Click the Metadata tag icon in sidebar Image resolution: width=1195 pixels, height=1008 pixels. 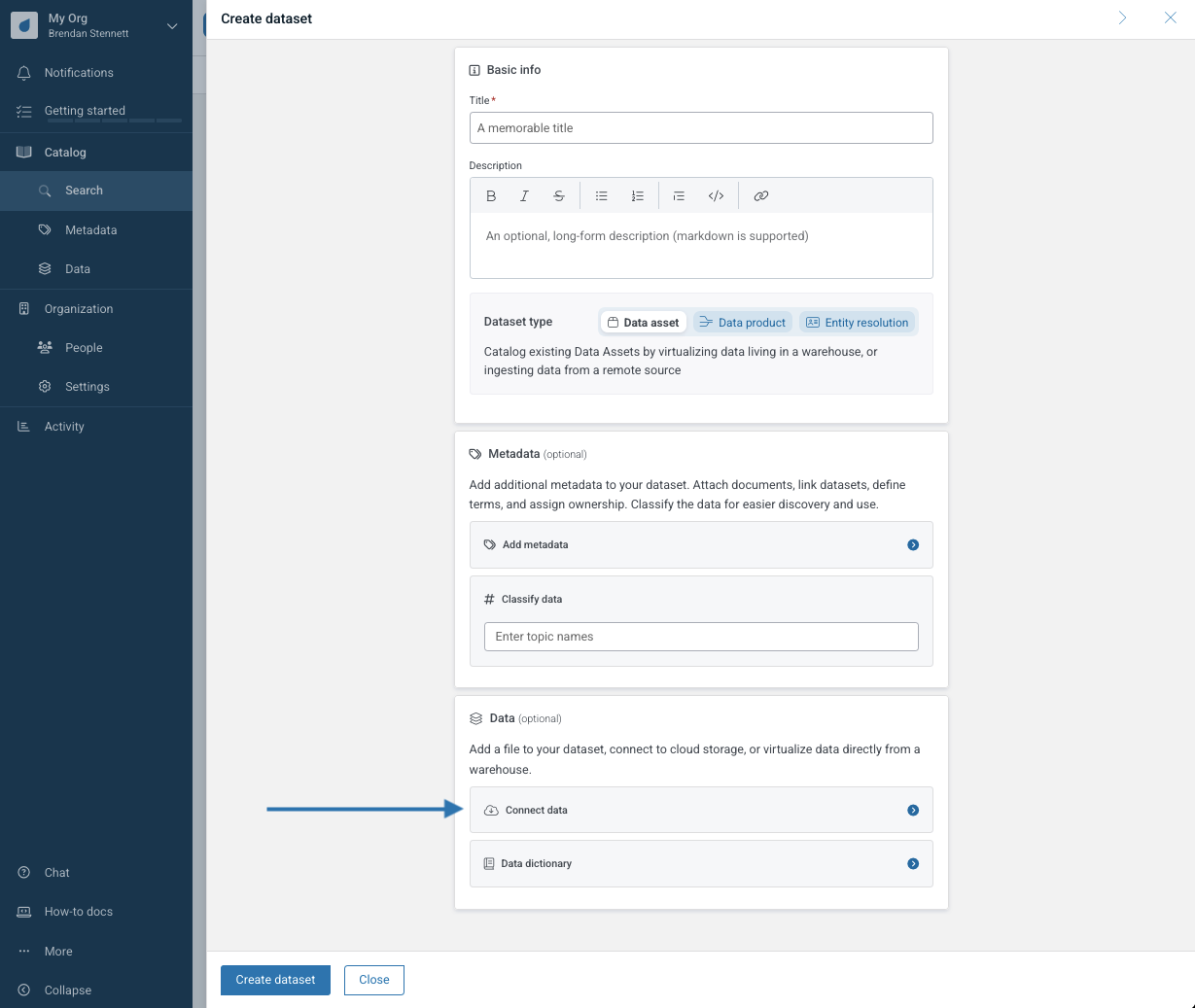[45, 230]
